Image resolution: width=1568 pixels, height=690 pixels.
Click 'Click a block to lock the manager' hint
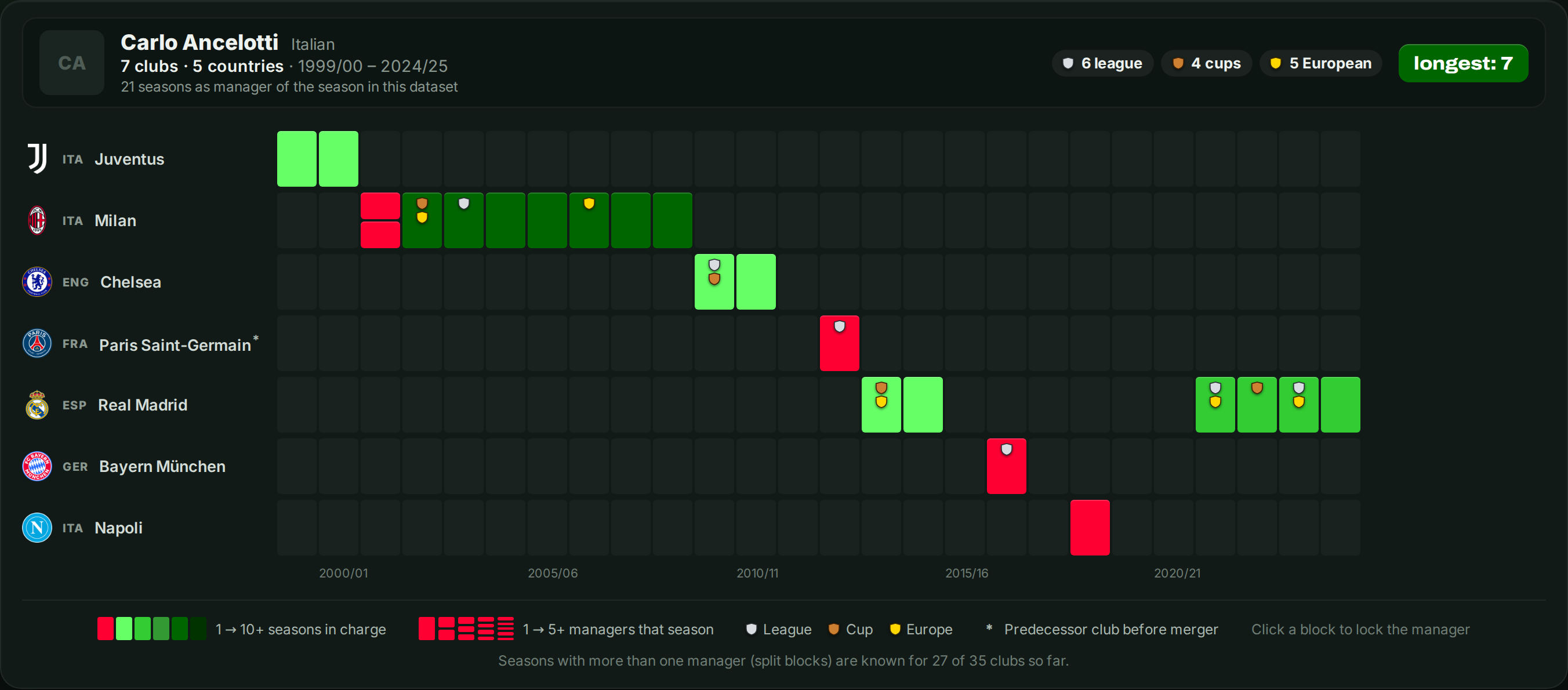coord(1360,629)
